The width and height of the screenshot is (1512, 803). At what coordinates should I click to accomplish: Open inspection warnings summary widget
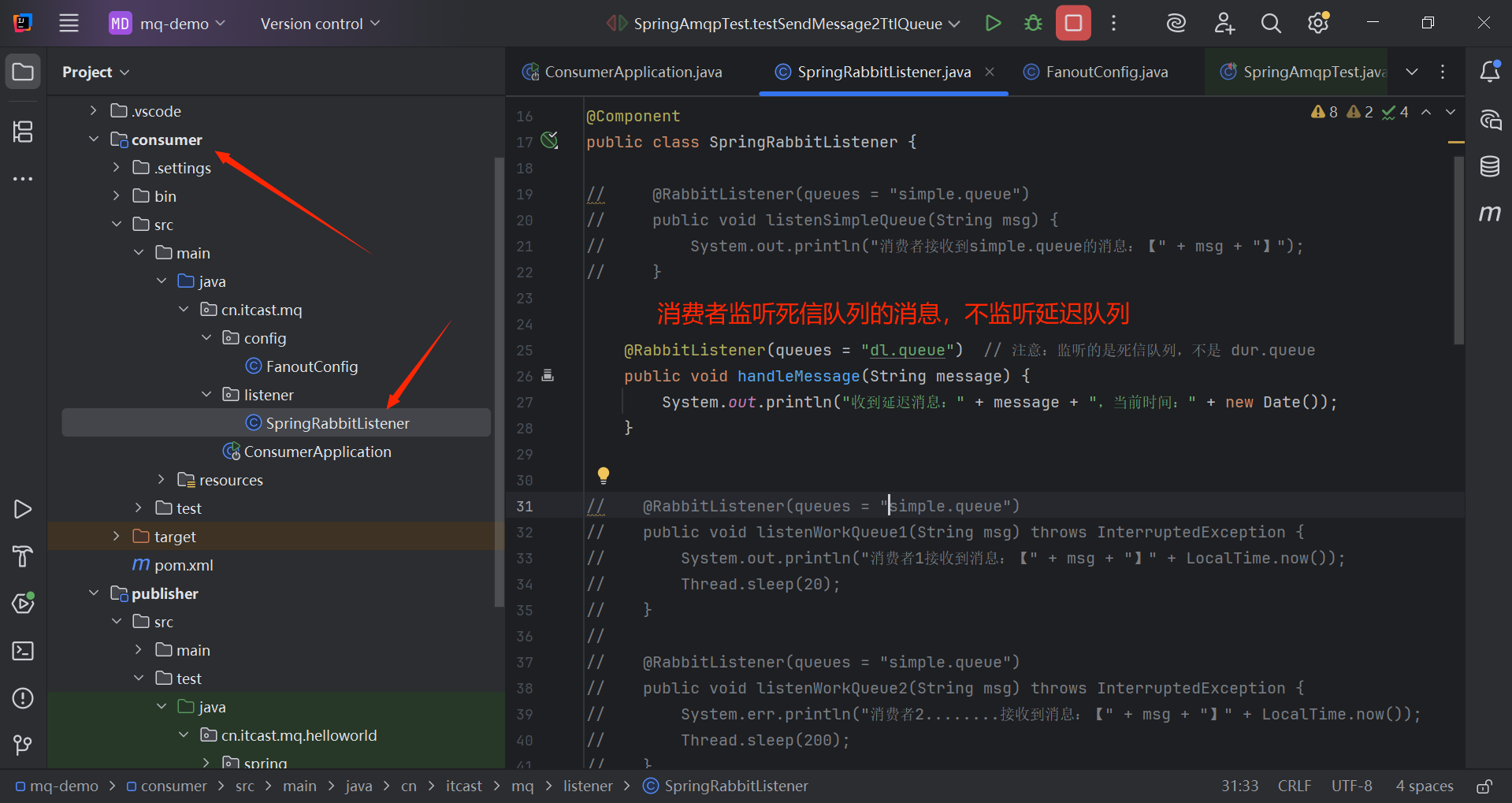[x=1360, y=112]
